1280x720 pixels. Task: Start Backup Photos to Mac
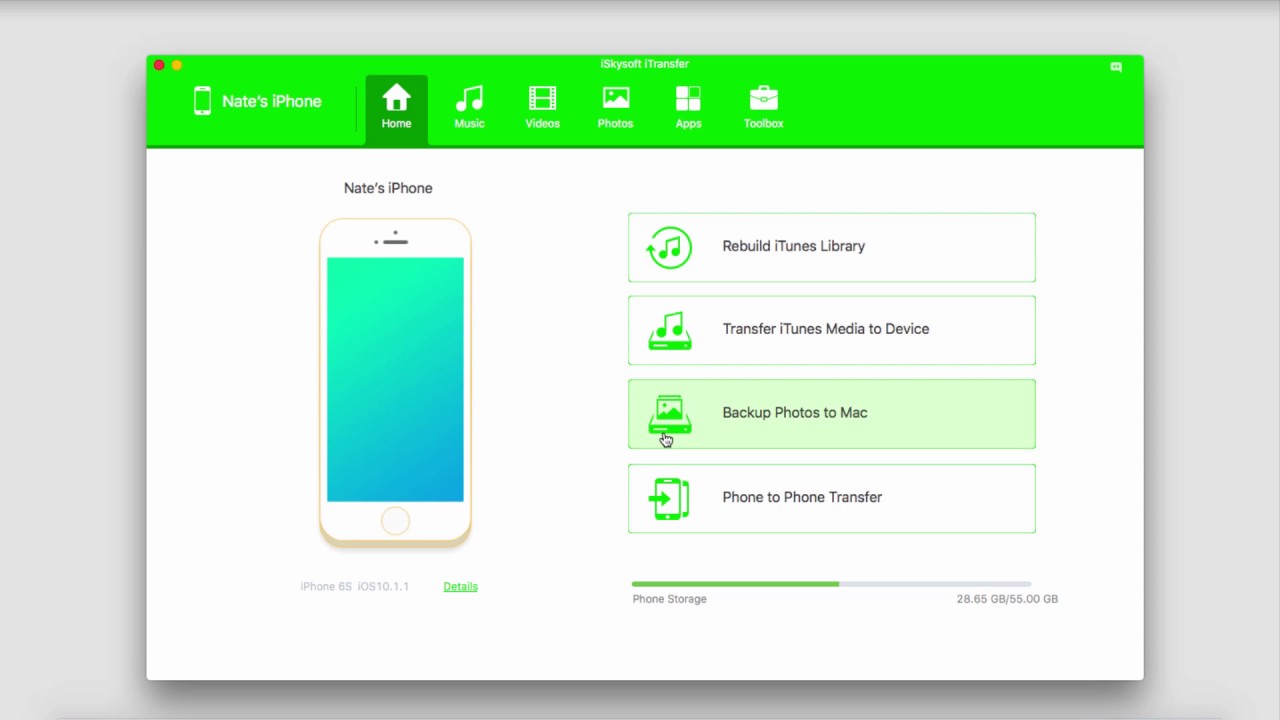(x=832, y=414)
